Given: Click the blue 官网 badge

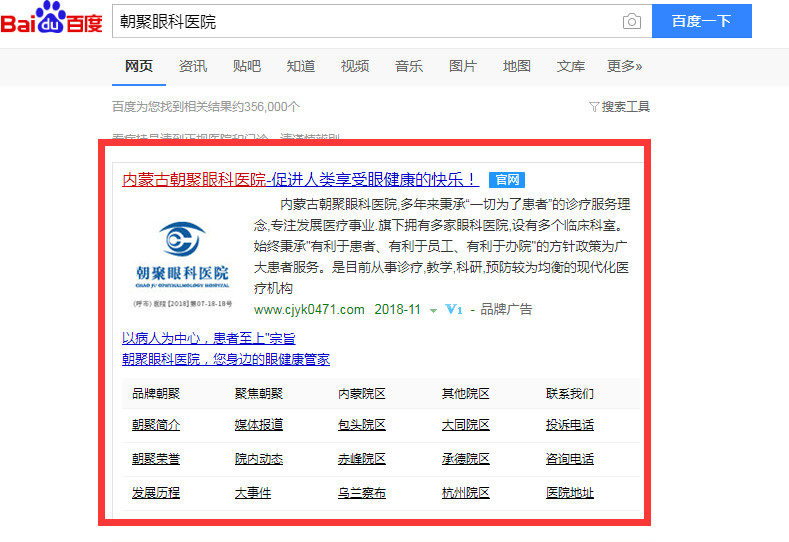Looking at the screenshot, I should 507,180.
